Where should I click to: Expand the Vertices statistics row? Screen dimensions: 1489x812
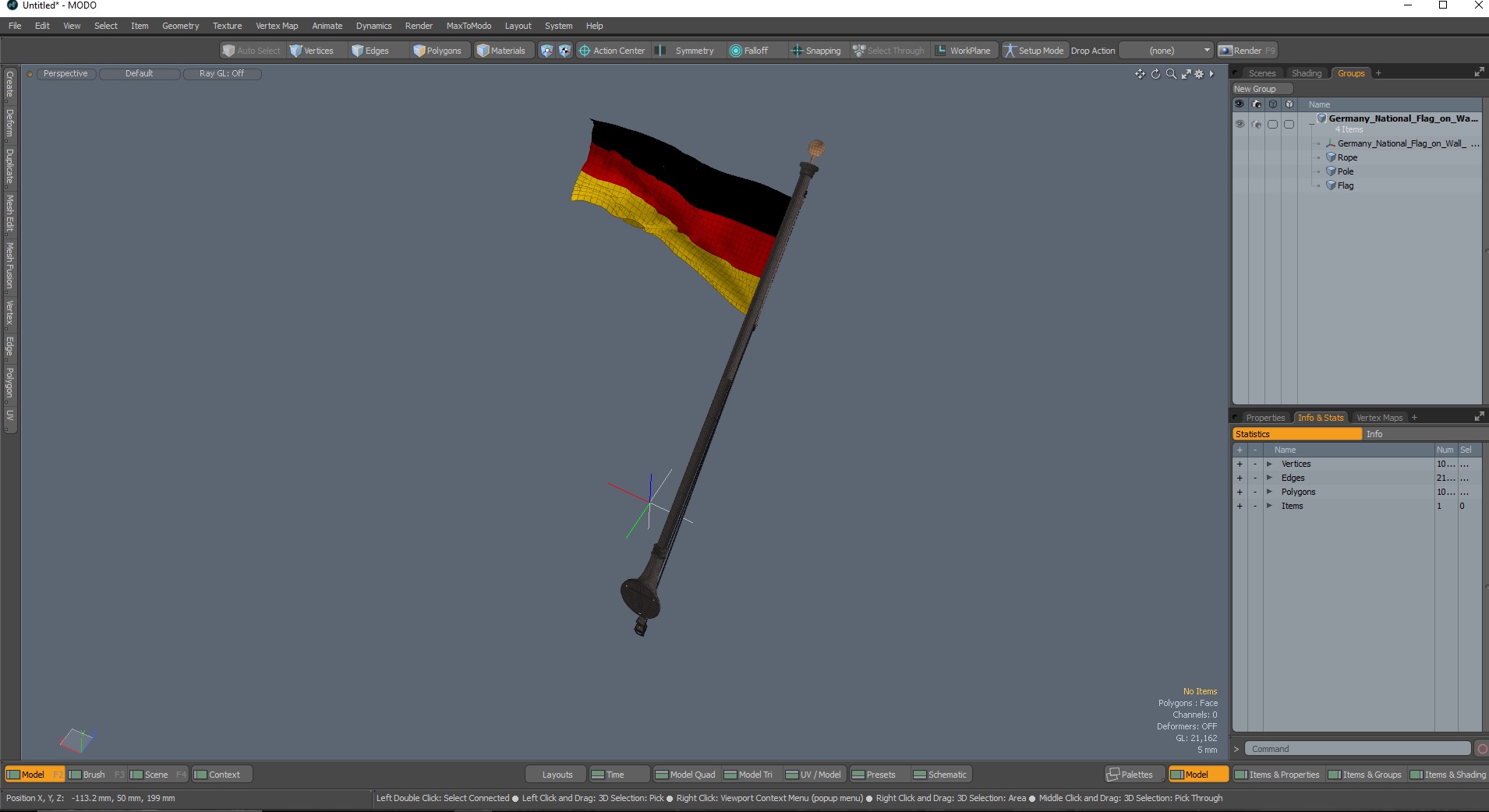[x=1269, y=464]
